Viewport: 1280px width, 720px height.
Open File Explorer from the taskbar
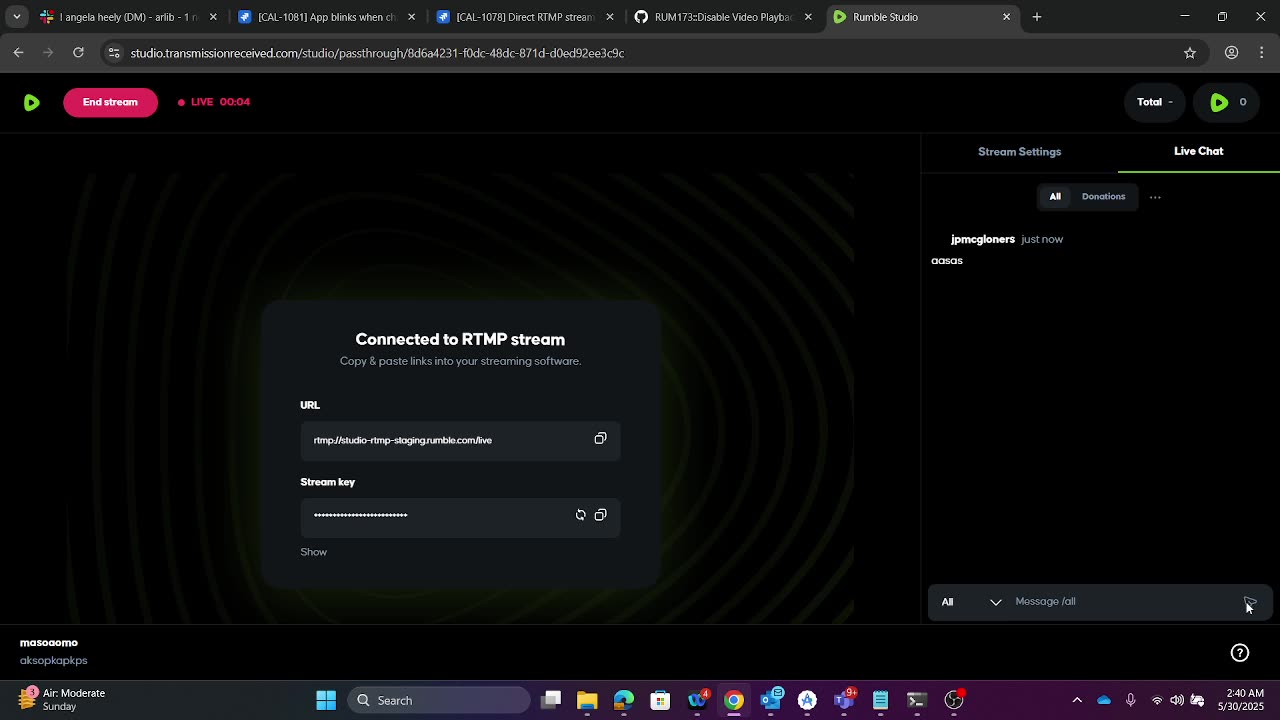coord(587,700)
